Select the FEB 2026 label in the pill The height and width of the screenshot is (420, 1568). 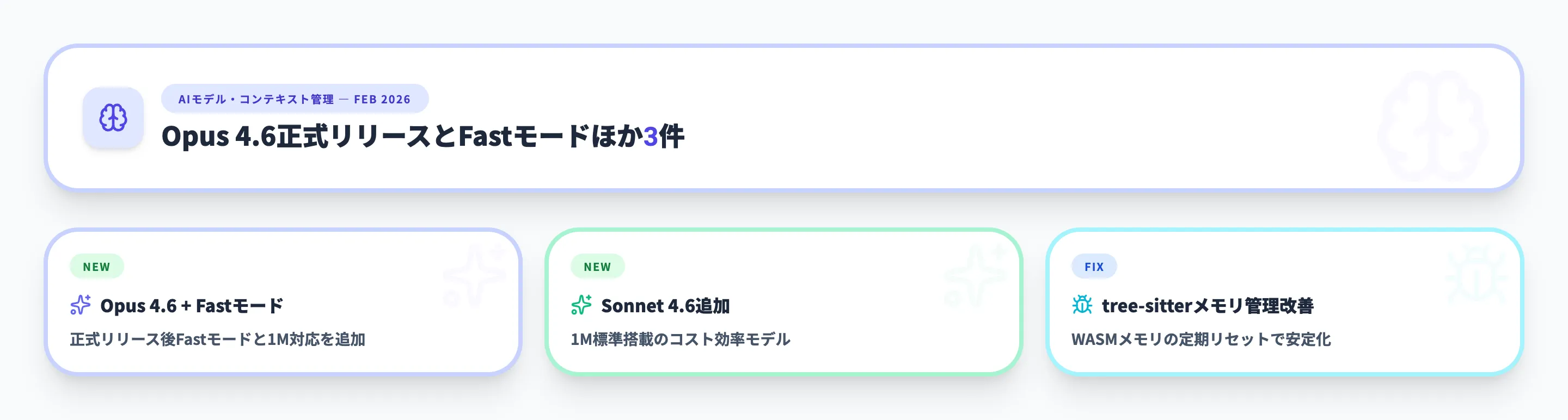pos(383,98)
